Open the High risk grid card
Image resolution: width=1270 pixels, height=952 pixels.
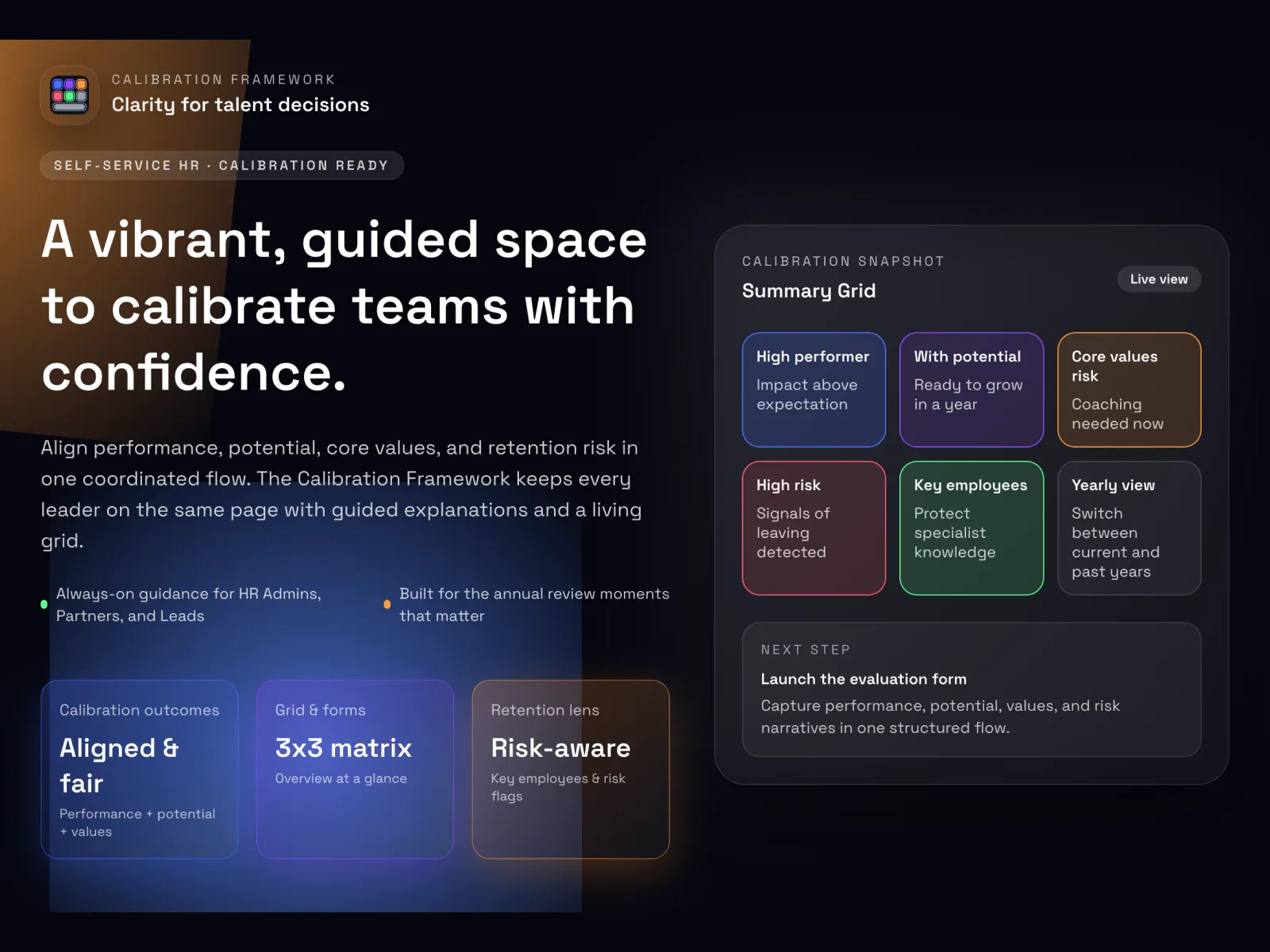point(813,528)
